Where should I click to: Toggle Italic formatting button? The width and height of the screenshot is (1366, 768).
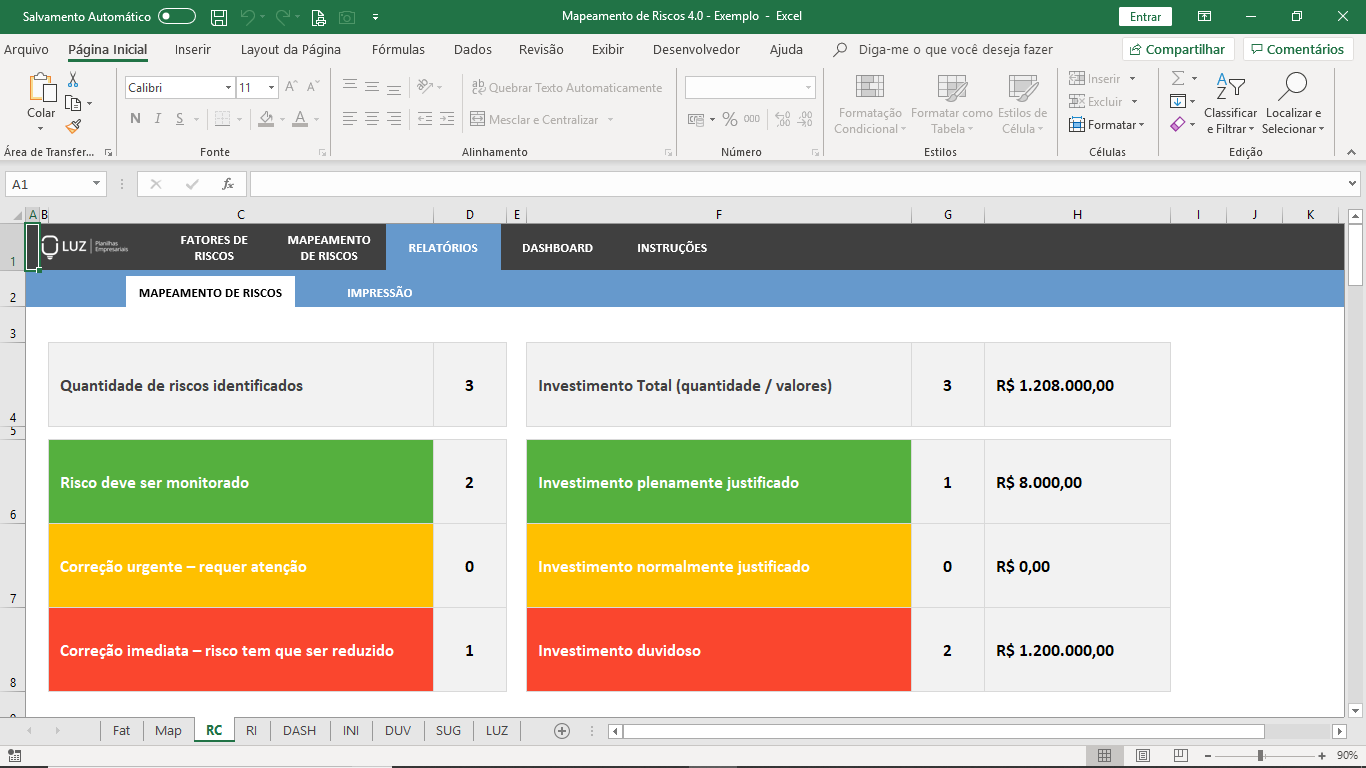158,119
